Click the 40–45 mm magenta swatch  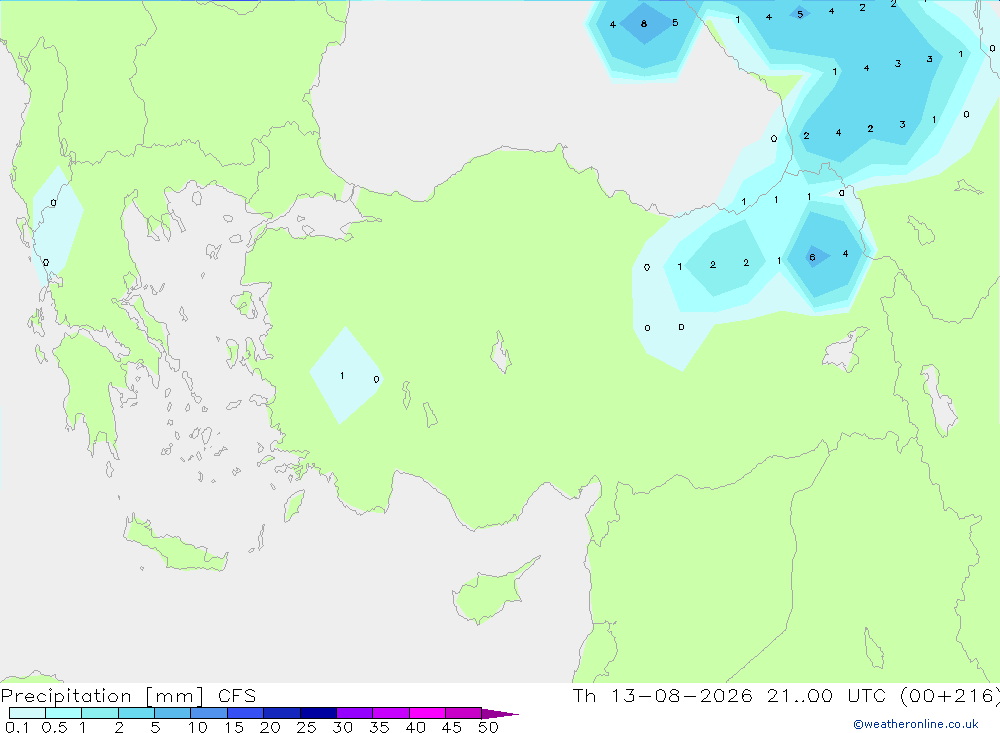click(x=427, y=713)
